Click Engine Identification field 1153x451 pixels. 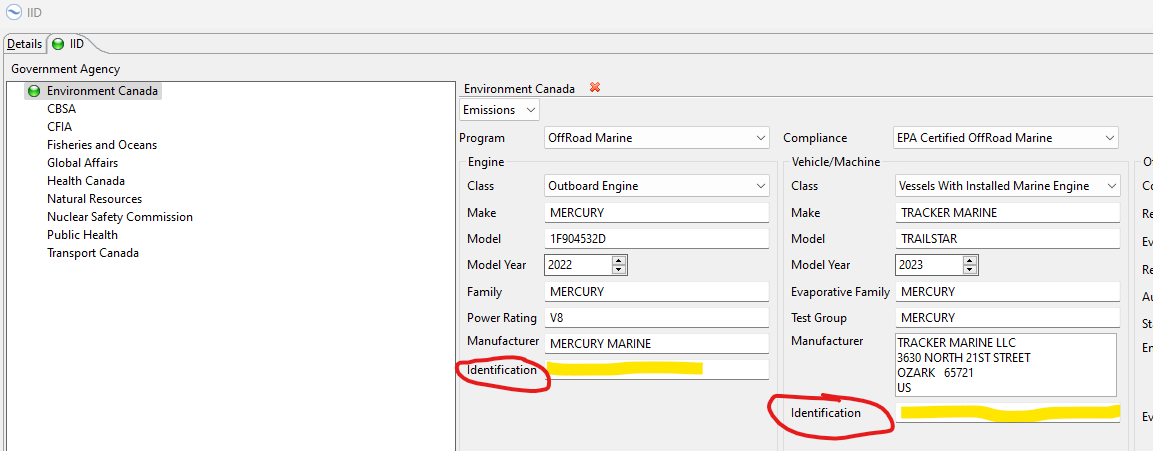tap(657, 369)
